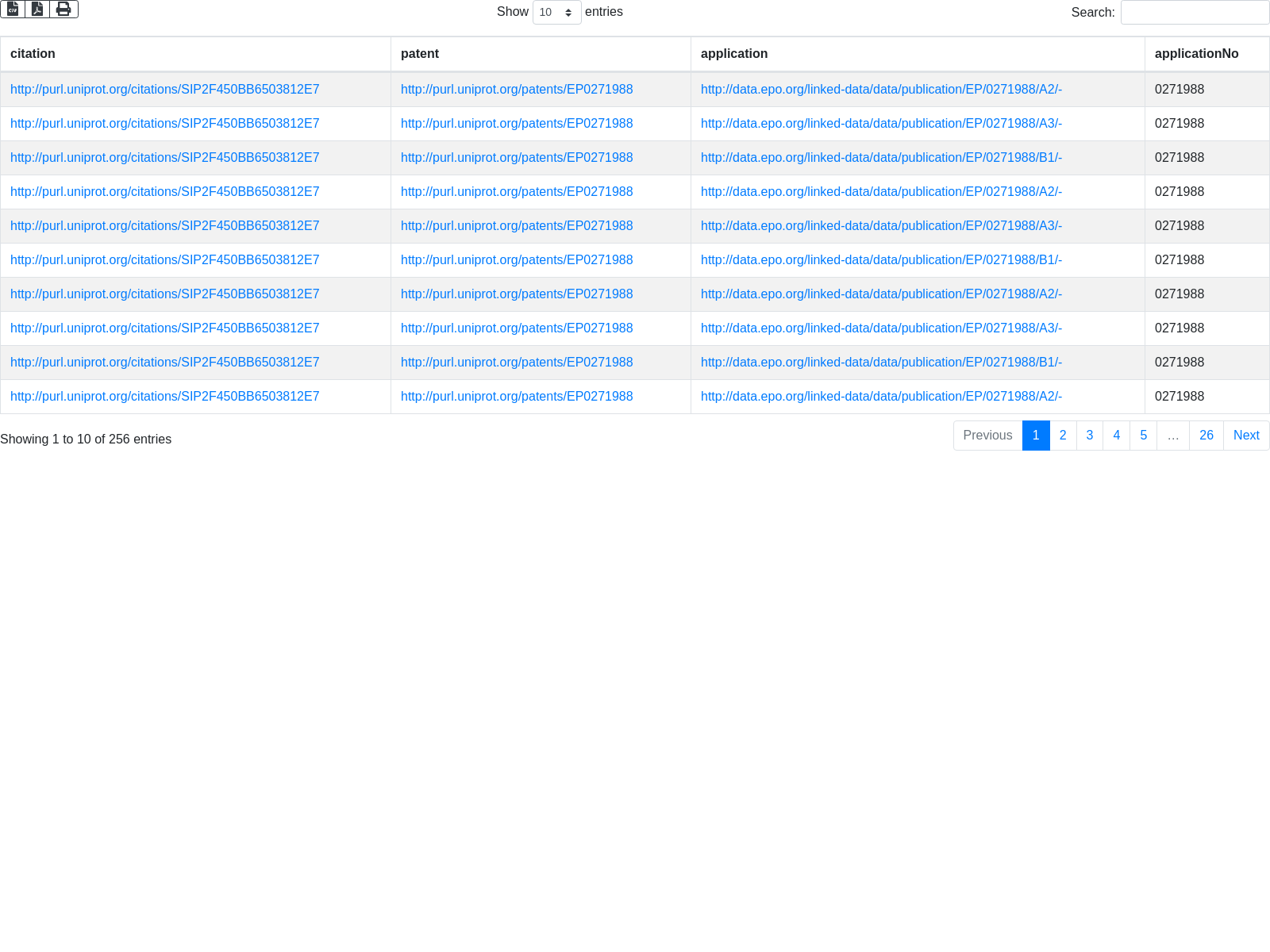The height and width of the screenshot is (952, 1270).
Task: Click the Previous page button
Action: pyautogui.click(x=987, y=436)
